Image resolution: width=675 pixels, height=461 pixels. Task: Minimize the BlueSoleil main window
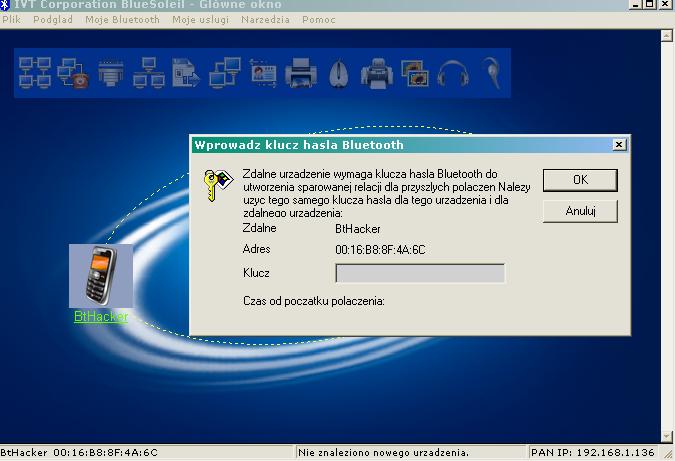tap(637, 4)
